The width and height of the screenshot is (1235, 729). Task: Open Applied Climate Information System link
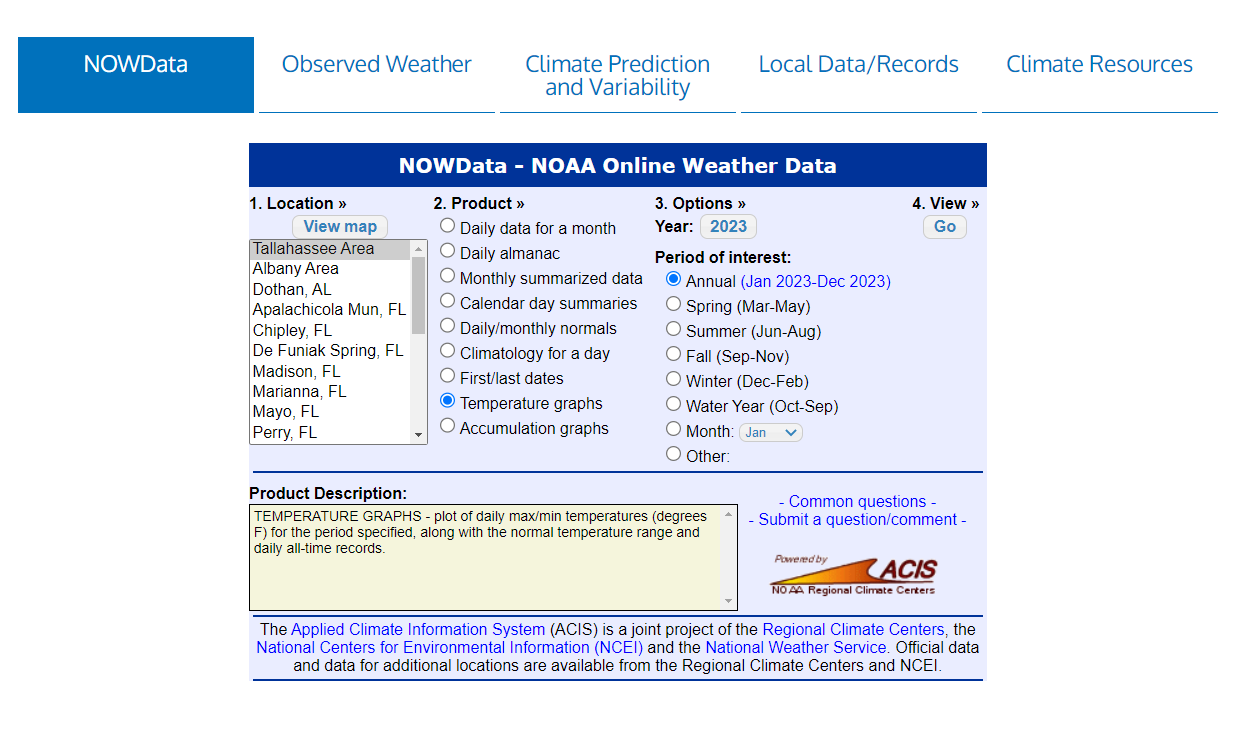coord(418,629)
